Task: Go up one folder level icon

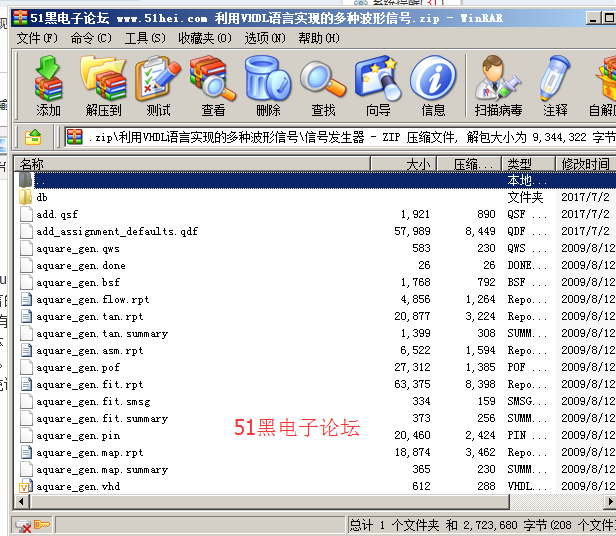Action: click(33, 137)
